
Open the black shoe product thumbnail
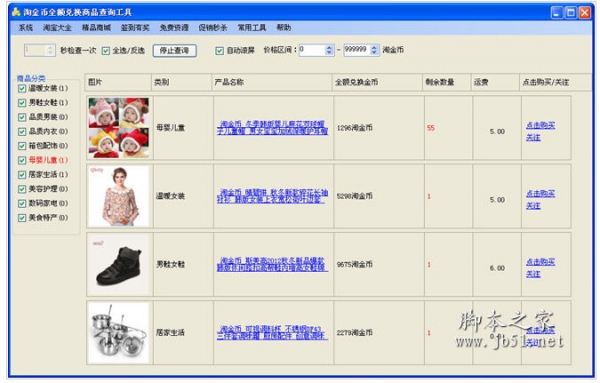click(x=119, y=264)
